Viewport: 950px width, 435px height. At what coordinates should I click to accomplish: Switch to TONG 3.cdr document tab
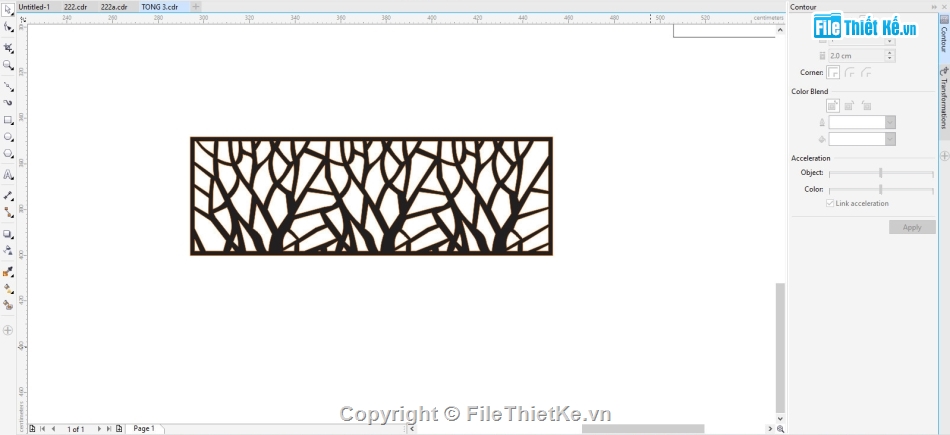pos(159,7)
